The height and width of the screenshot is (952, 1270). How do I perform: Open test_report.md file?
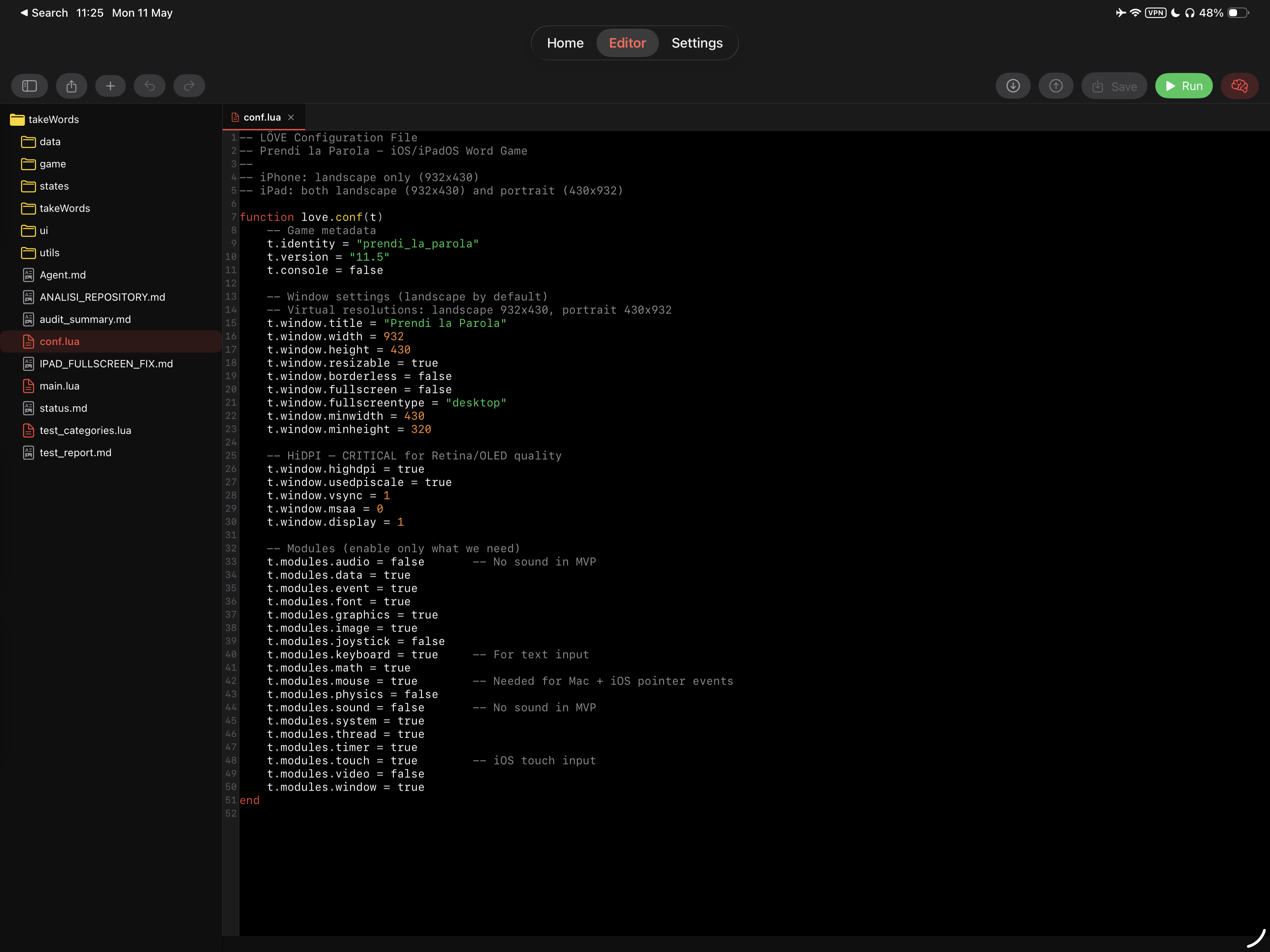coord(75,453)
